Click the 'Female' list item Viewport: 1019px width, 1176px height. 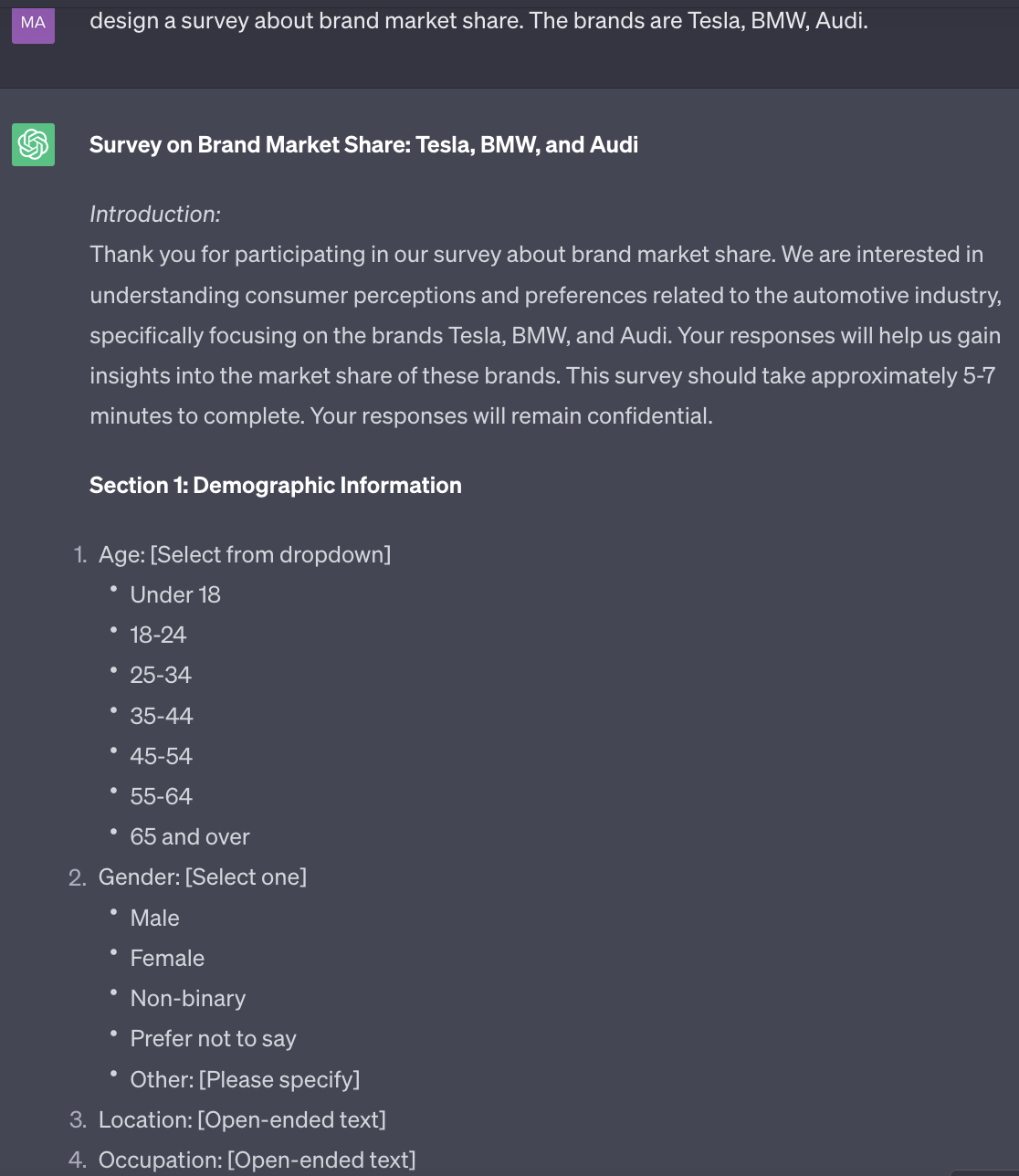(167, 958)
